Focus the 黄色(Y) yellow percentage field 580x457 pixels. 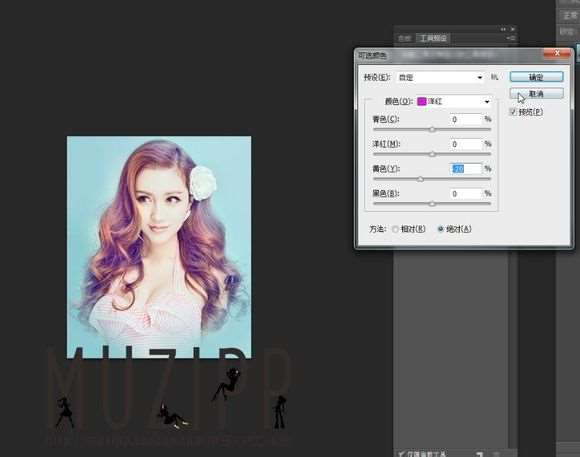(466, 169)
